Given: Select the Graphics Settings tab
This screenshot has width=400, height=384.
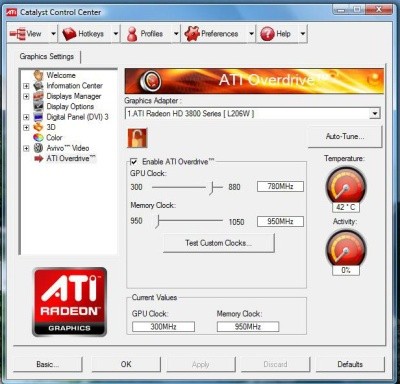Looking at the screenshot, I should [47, 56].
